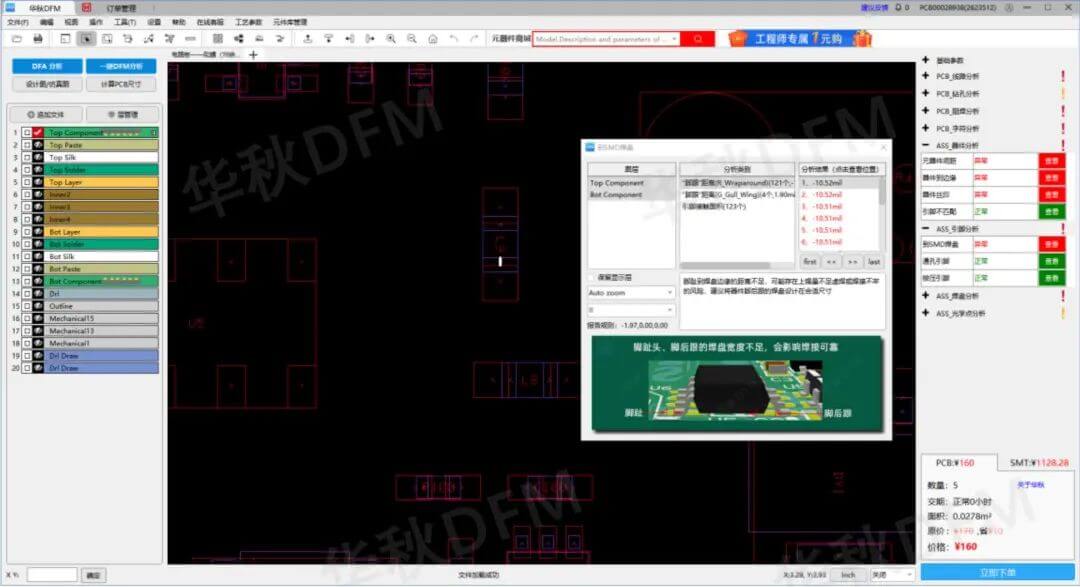Viewport: 1080px width, 587px height.
Task: Click the undo arrow icon
Action: (x=453, y=39)
